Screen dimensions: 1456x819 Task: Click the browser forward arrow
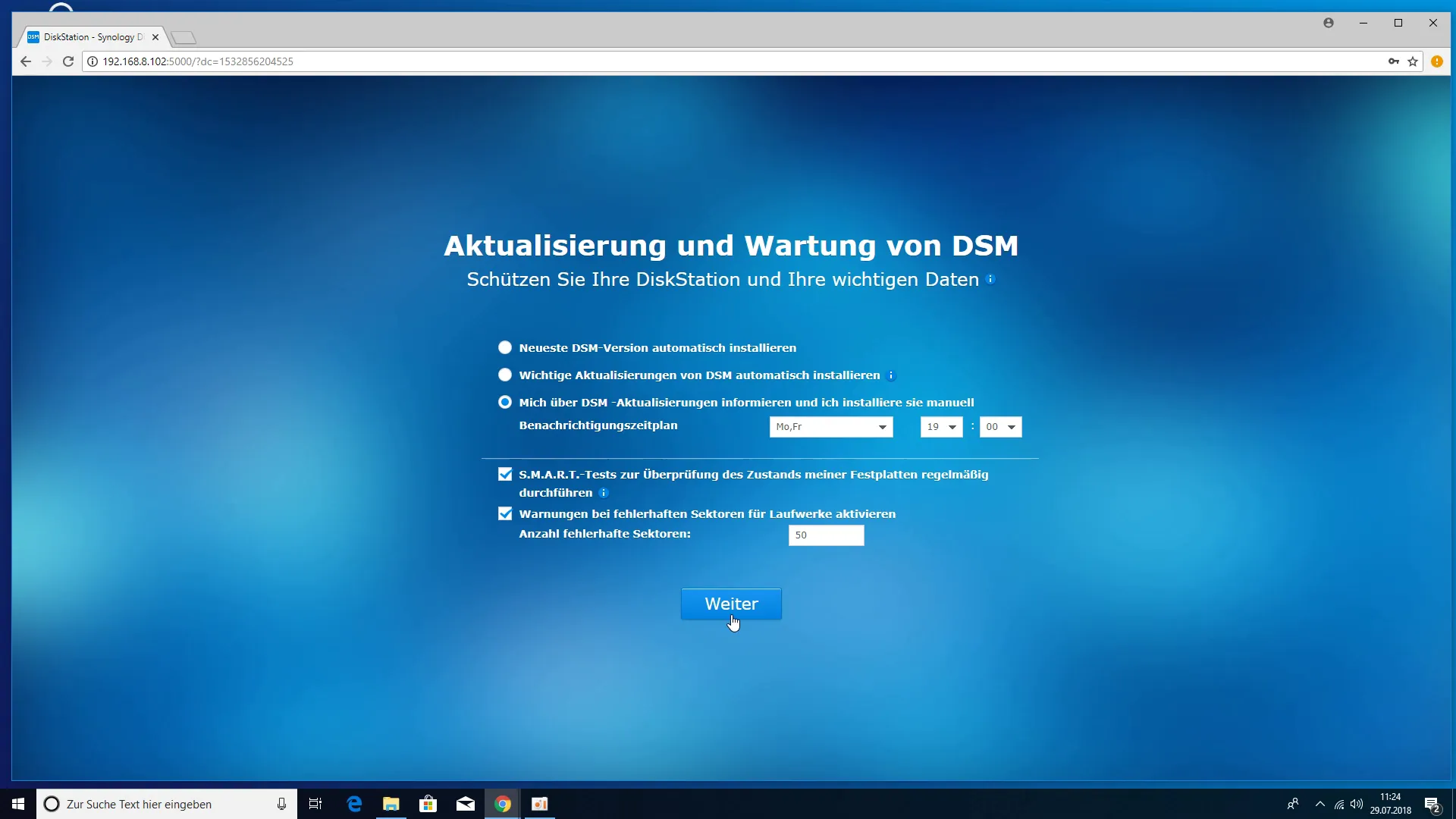pos(47,61)
